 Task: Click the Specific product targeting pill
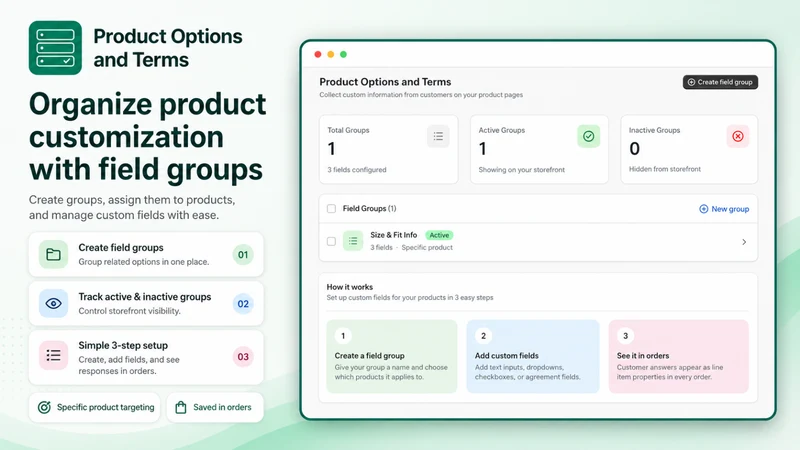click(x=94, y=407)
